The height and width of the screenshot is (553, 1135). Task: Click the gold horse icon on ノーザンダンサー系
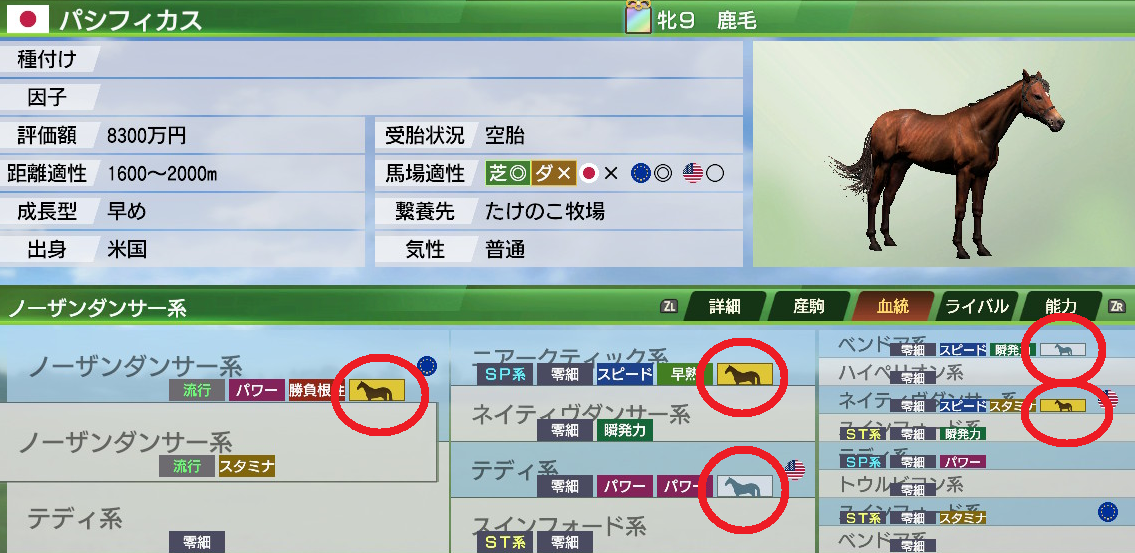click(376, 391)
